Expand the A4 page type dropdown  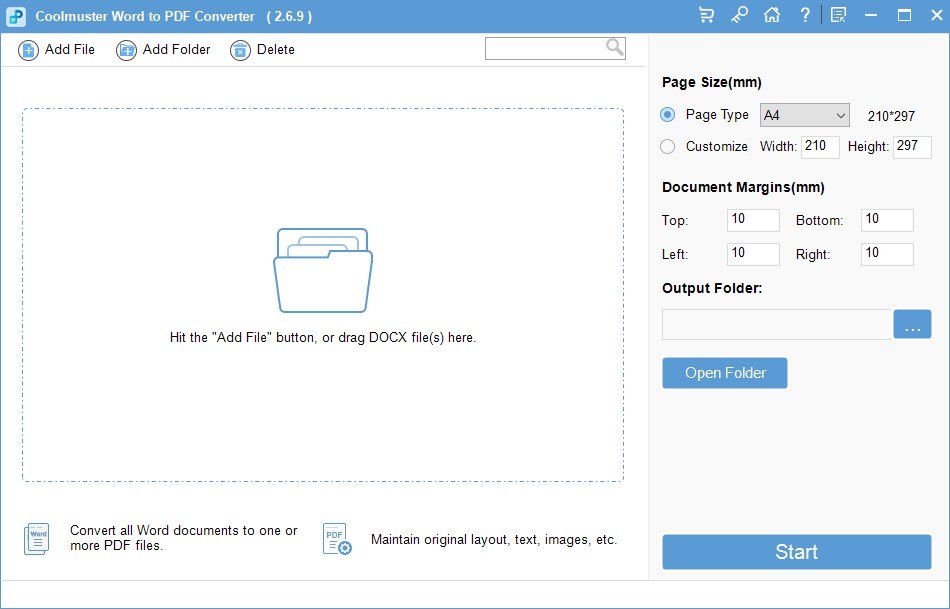pos(804,115)
